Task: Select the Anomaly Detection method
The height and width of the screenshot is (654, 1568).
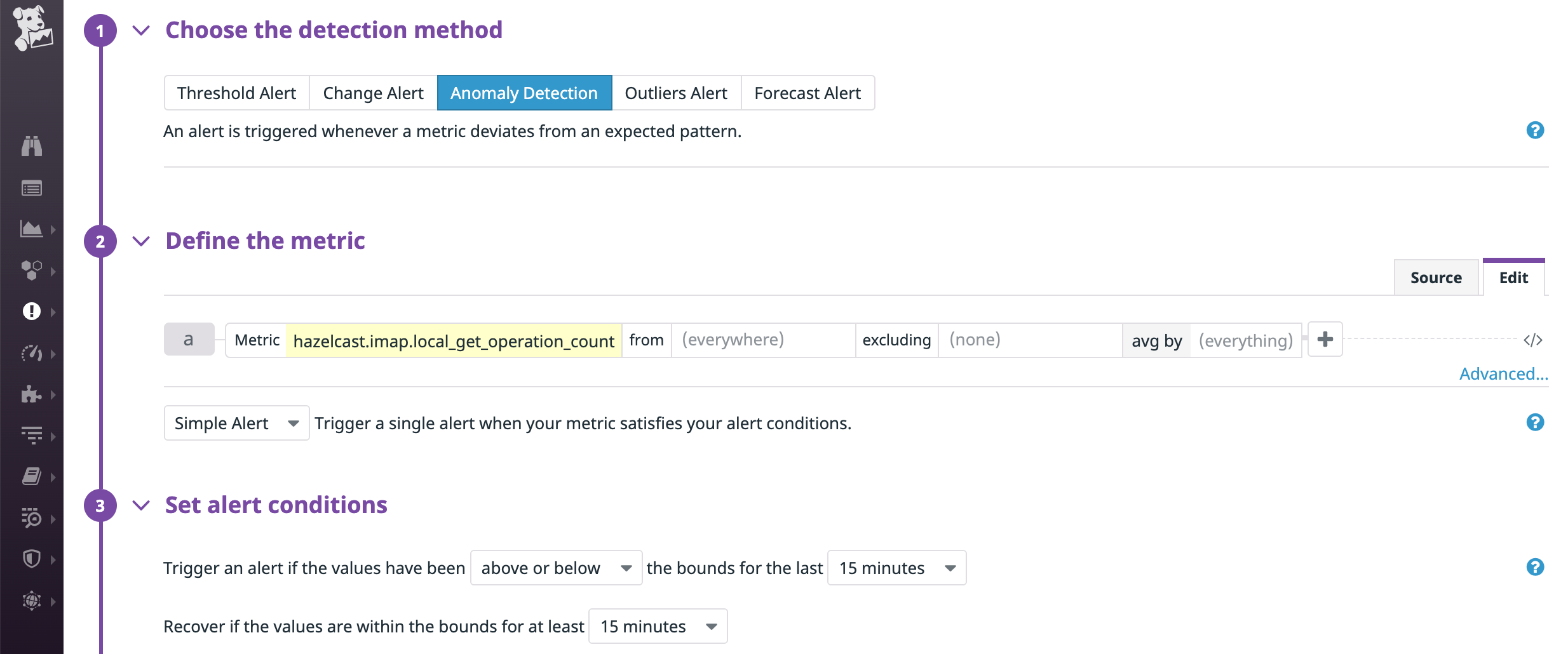Action: pyautogui.click(x=524, y=93)
